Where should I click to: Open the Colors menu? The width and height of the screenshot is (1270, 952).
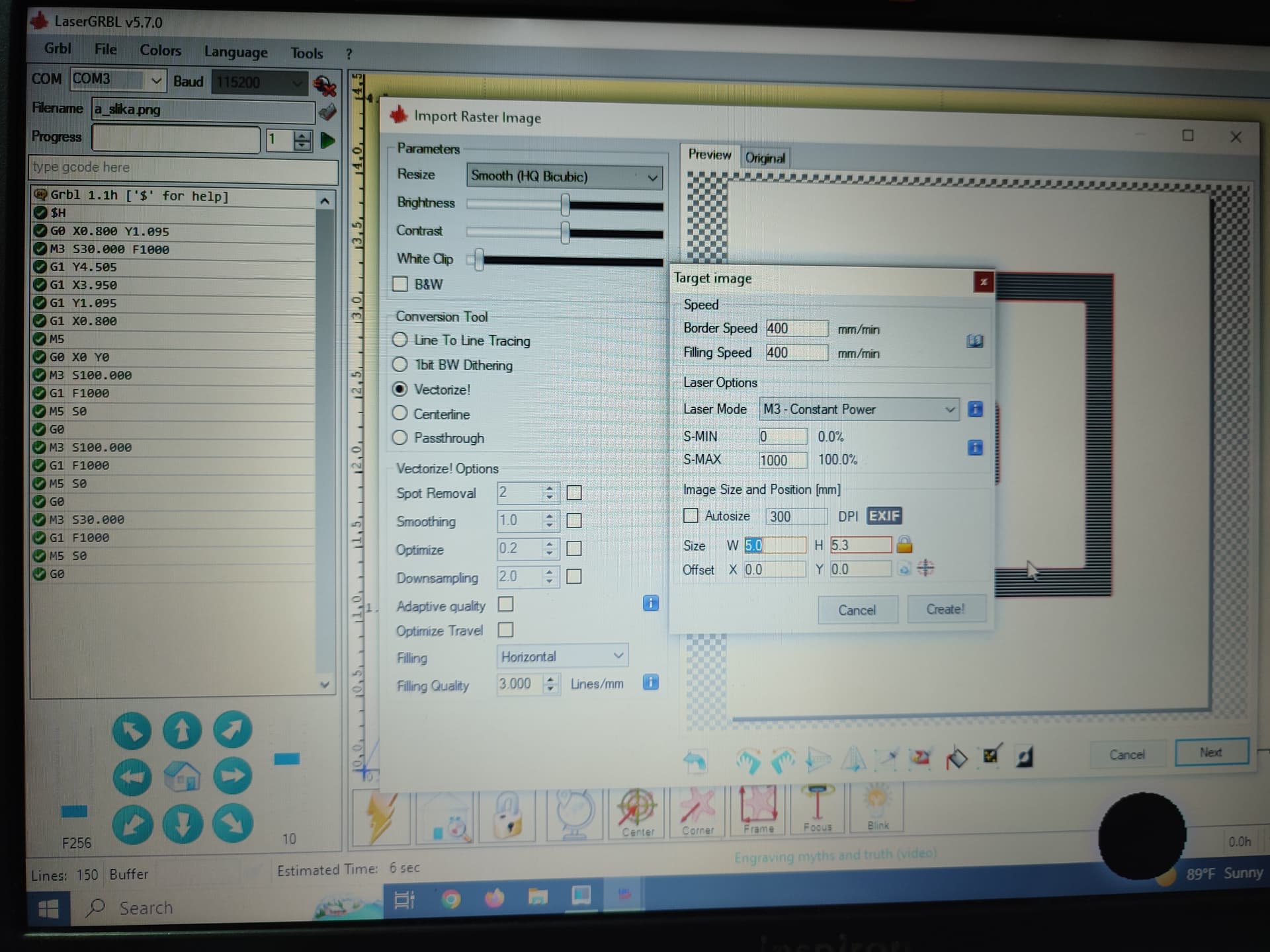pos(161,50)
